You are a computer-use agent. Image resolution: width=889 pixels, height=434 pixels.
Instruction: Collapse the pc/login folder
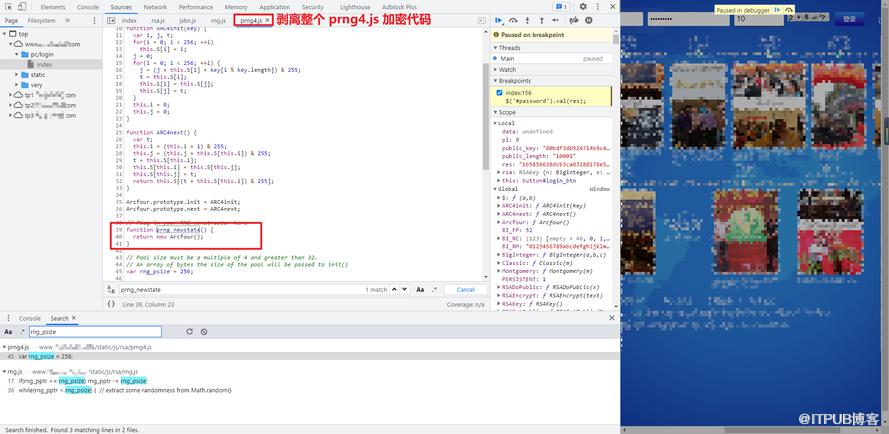(18, 54)
